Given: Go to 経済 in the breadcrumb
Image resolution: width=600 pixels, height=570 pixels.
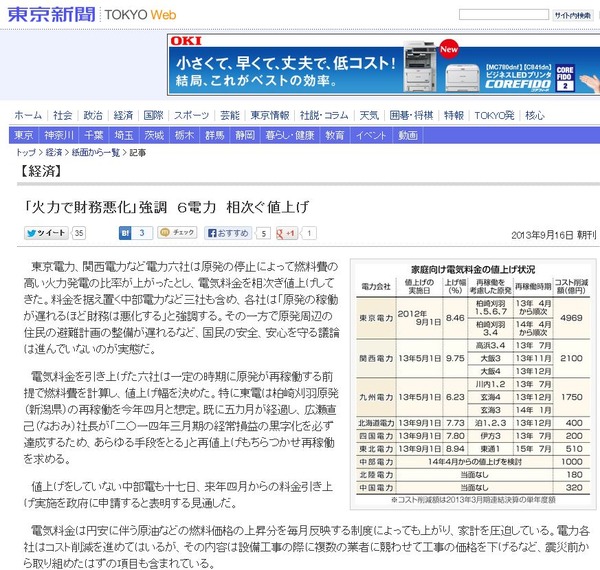Looking at the screenshot, I should click(x=54, y=152).
